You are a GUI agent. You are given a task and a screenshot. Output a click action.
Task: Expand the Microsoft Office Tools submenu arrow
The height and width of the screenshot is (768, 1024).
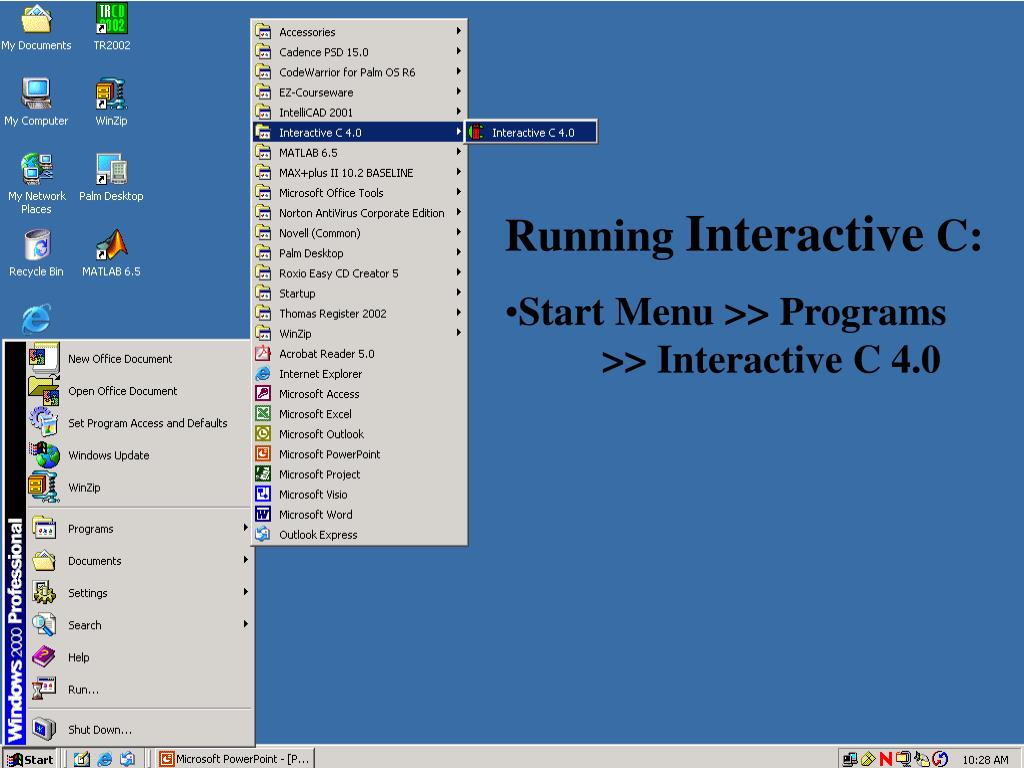[458, 192]
